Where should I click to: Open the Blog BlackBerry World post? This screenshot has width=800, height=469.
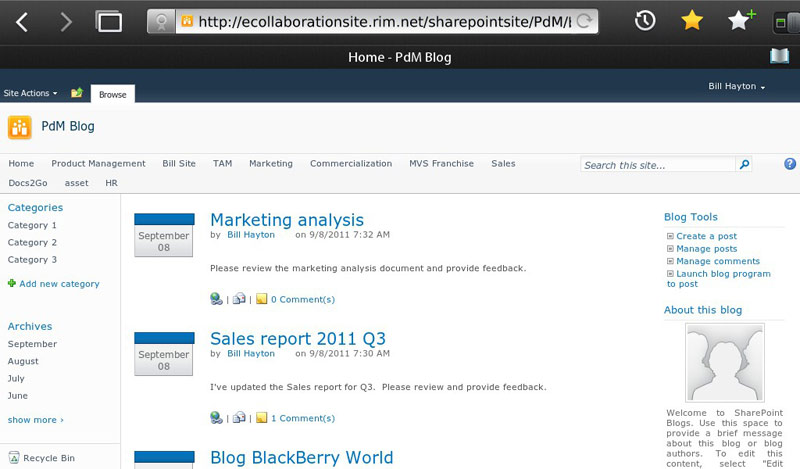point(302,457)
